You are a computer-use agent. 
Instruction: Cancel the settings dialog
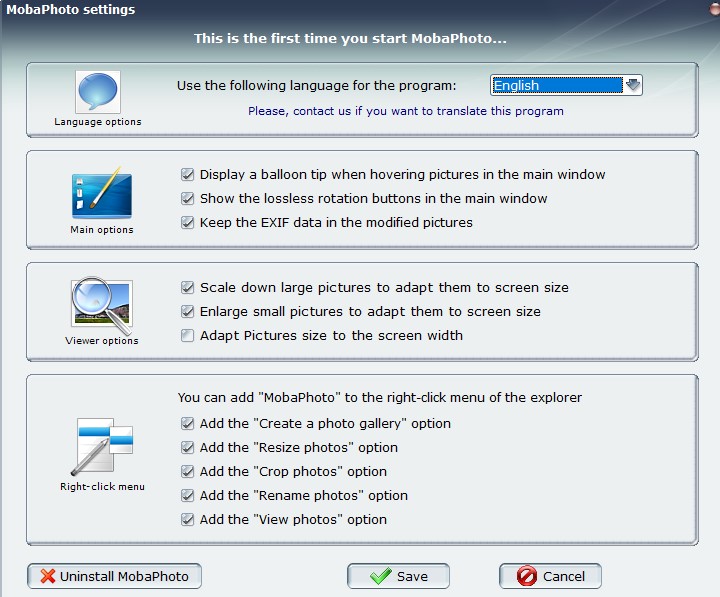pyautogui.click(x=550, y=576)
